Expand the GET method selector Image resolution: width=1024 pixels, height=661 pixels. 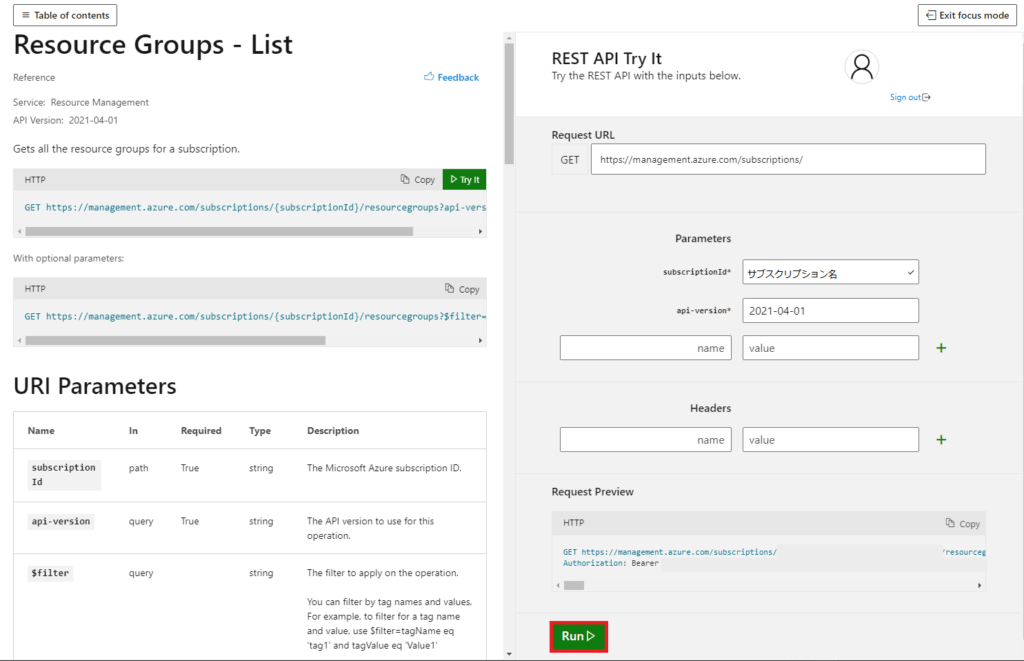570,158
